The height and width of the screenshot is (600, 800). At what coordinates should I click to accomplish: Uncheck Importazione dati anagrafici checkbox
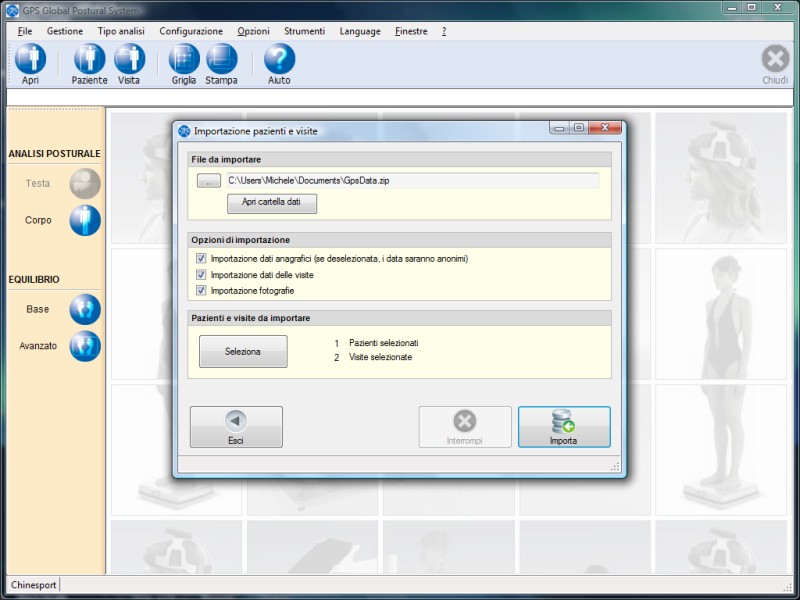tap(201, 258)
